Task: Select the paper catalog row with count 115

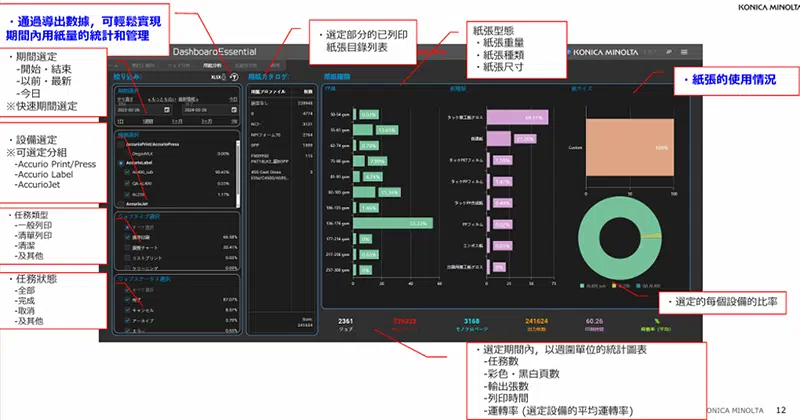Action: click(282, 159)
